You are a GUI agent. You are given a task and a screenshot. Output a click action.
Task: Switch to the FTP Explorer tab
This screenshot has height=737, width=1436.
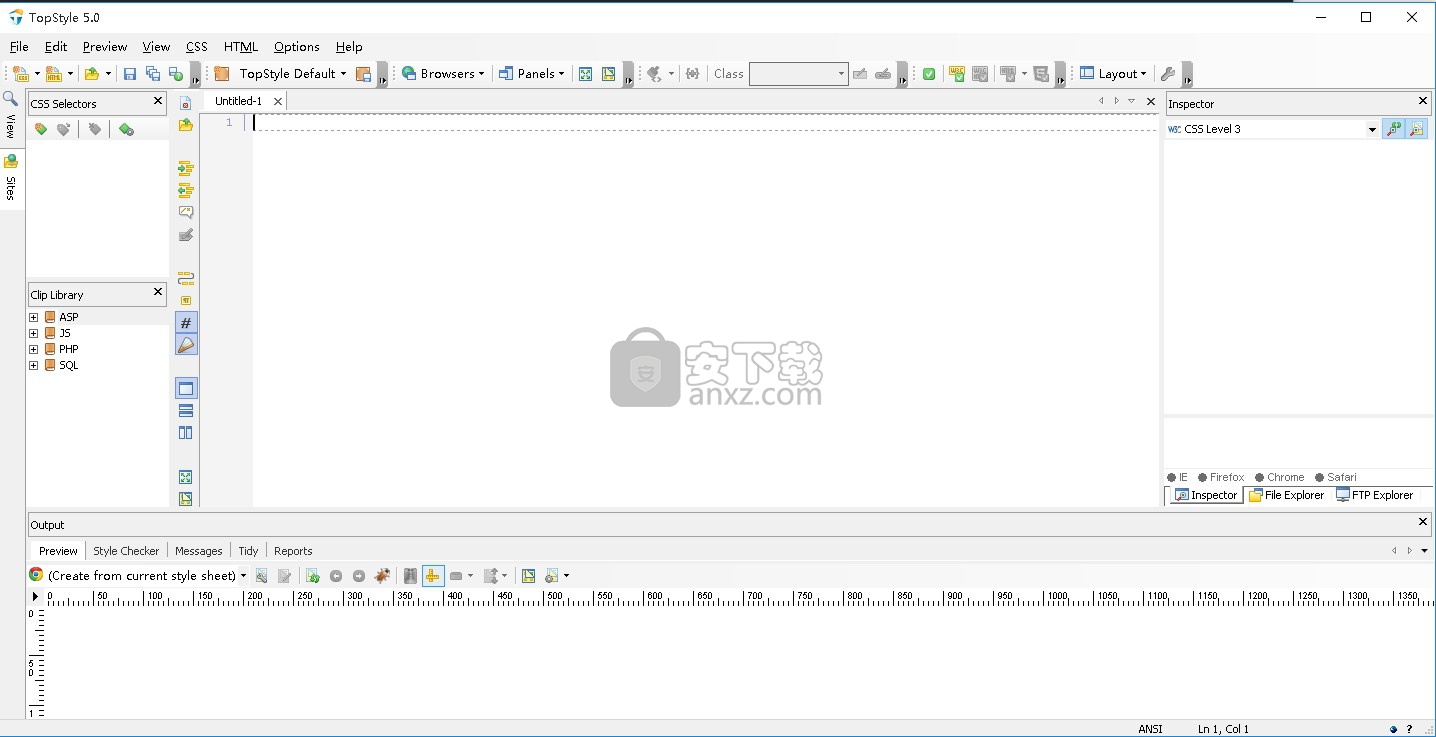point(1375,495)
